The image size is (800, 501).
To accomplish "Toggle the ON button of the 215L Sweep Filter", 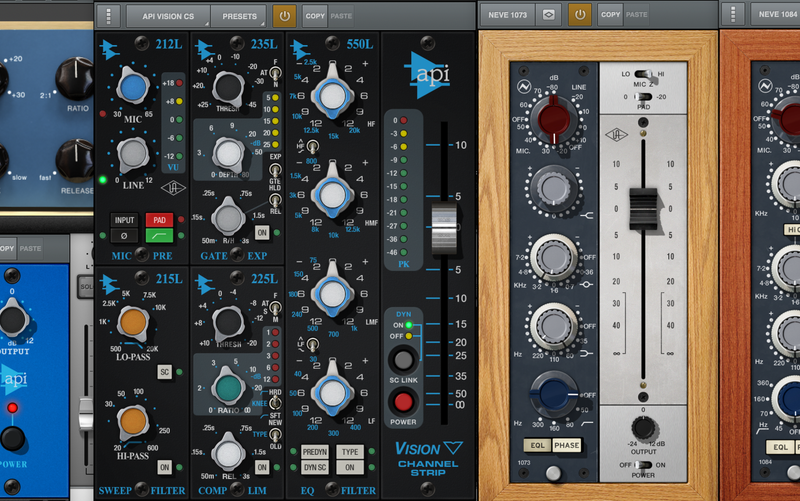I will tap(164, 467).
